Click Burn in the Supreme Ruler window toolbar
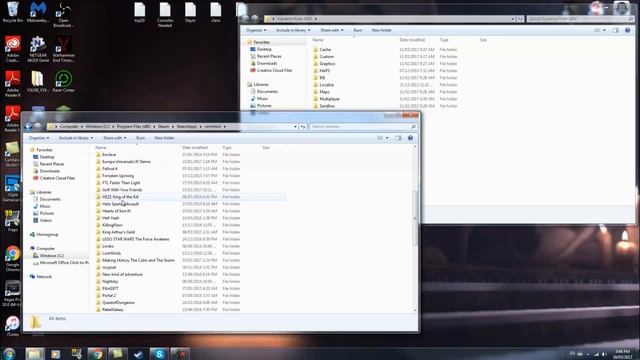 [x=358, y=30]
